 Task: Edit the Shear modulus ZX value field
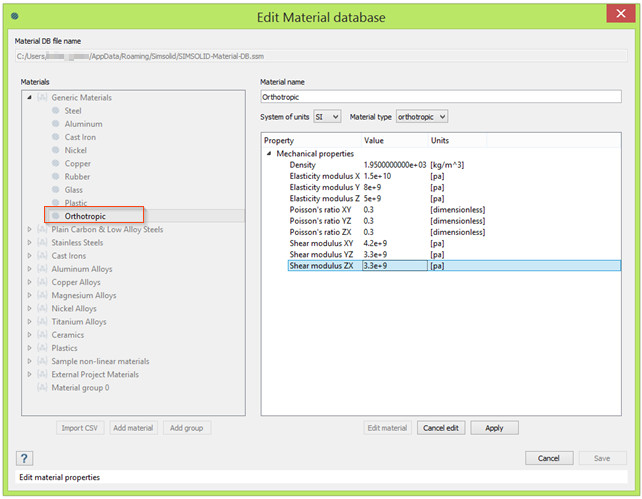(x=393, y=266)
